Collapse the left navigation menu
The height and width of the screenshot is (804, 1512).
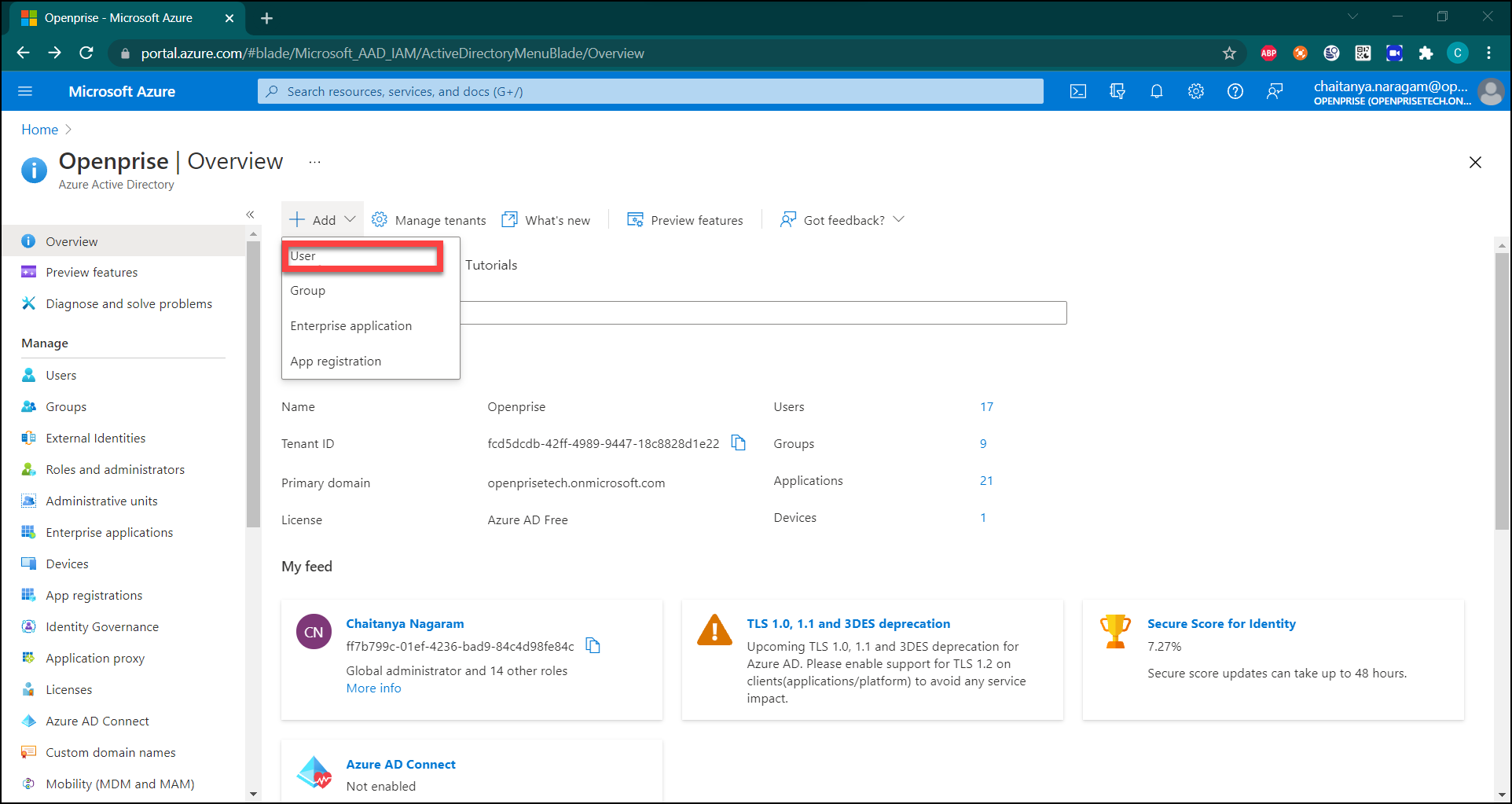click(x=250, y=215)
